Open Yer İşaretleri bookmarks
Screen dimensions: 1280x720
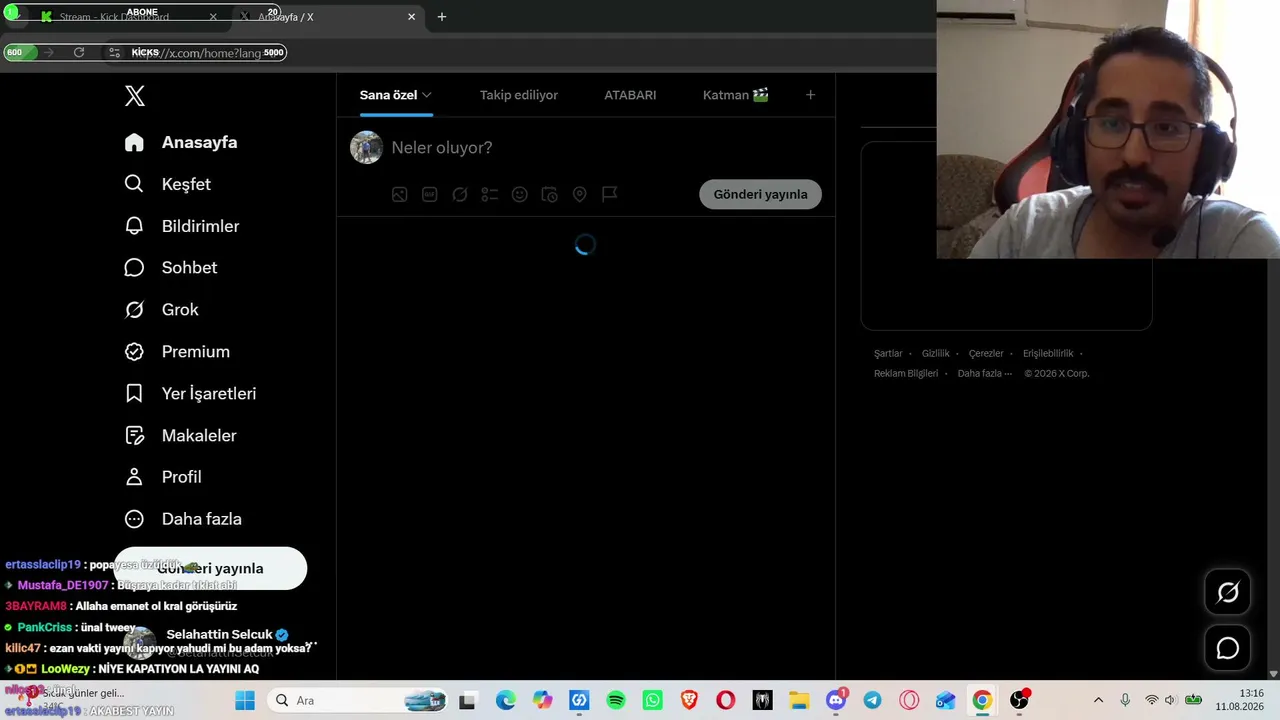[190, 394]
